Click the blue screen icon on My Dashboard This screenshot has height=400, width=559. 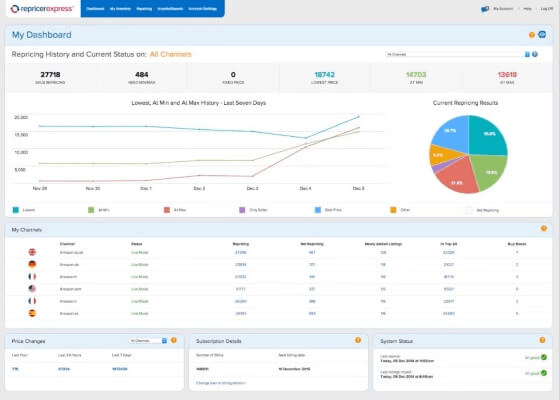coord(542,34)
